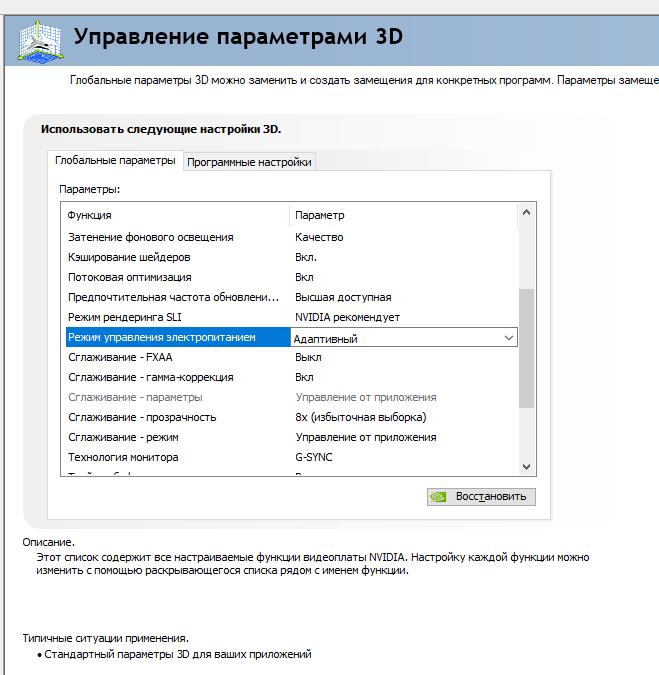Select the Кэширование шейдеров row
Image resolution: width=659 pixels, height=675 pixels.
point(291,257)
